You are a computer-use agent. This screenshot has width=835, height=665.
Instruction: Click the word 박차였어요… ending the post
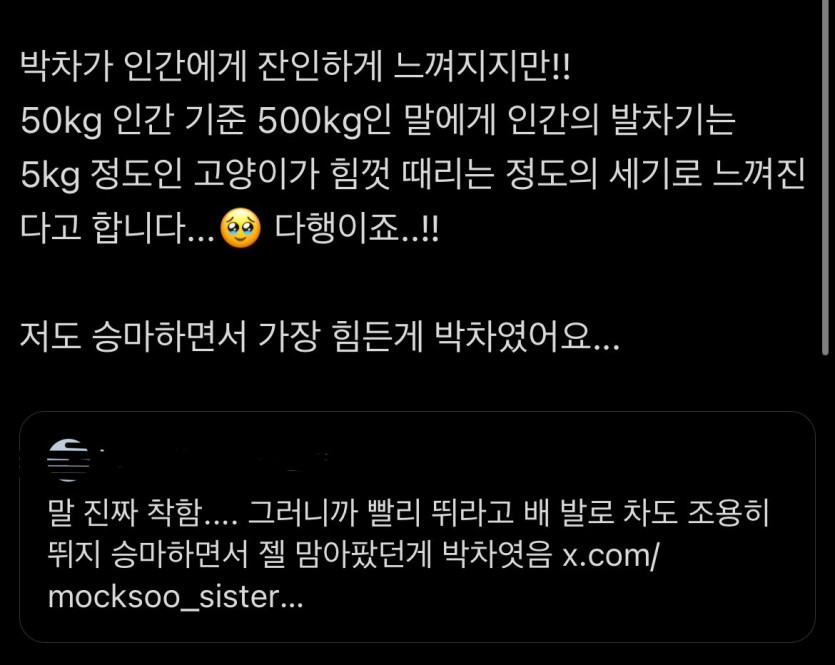tap(527, 336)
